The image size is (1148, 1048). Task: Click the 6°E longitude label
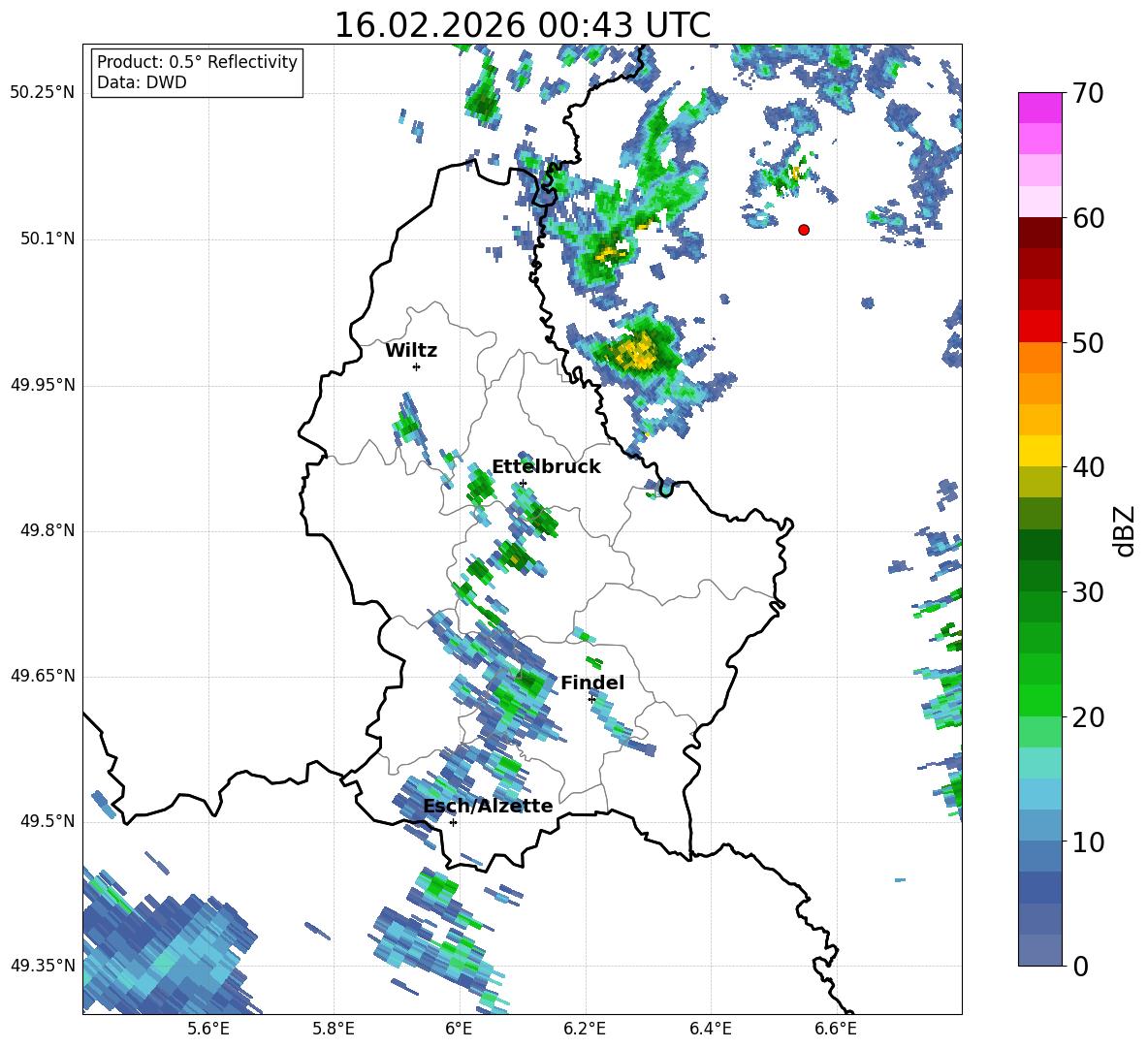[x=459, y=1029]
